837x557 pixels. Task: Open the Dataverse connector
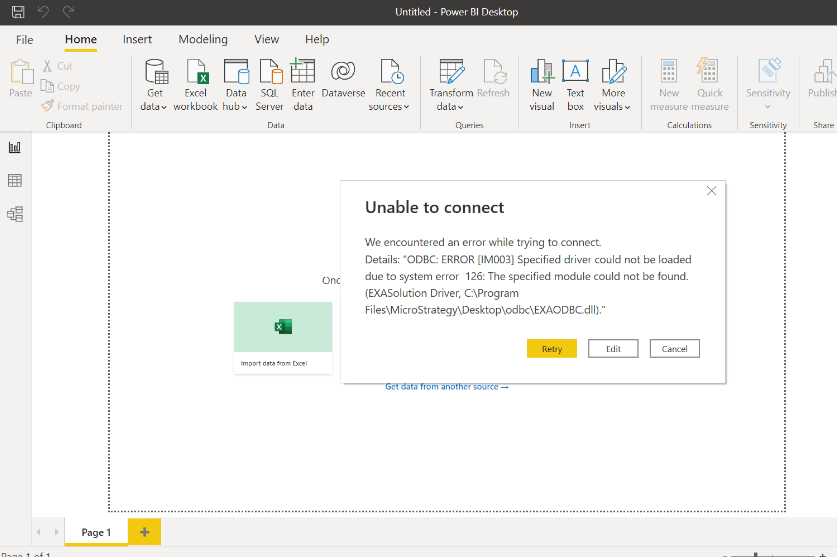tap(343, 79)
